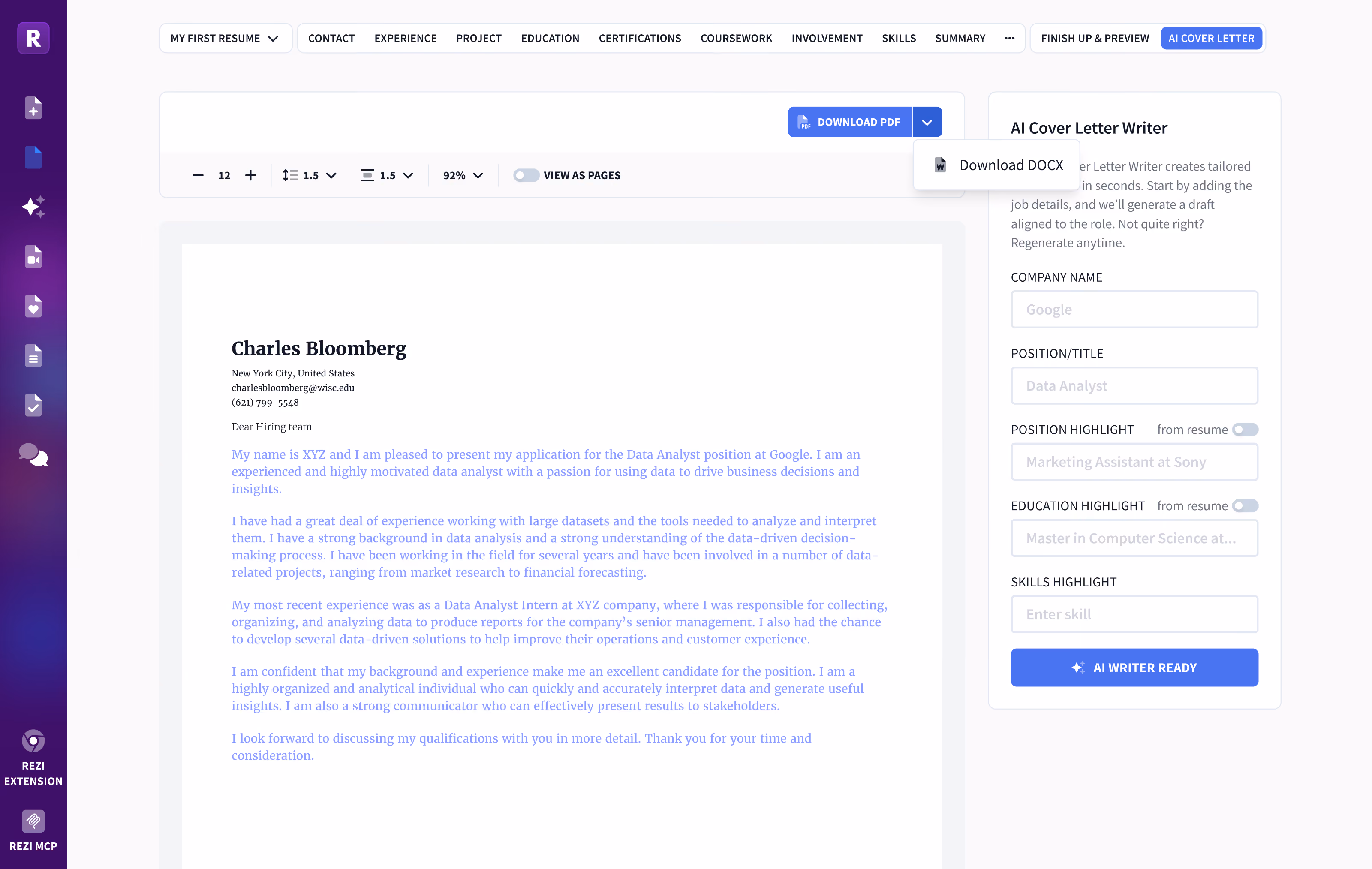The height and width of the screenshot is (869, 1372).
Task: Toggle Position Highlight from resume switch
Action: click(x=1245, y=430)
